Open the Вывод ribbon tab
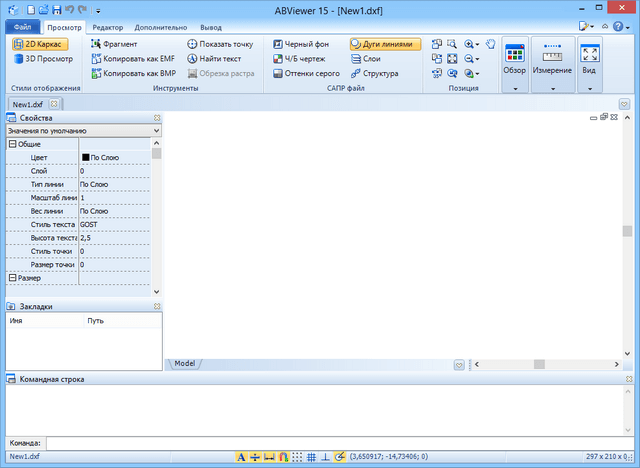This screenshot has width=640, height=468. [212, 27]
